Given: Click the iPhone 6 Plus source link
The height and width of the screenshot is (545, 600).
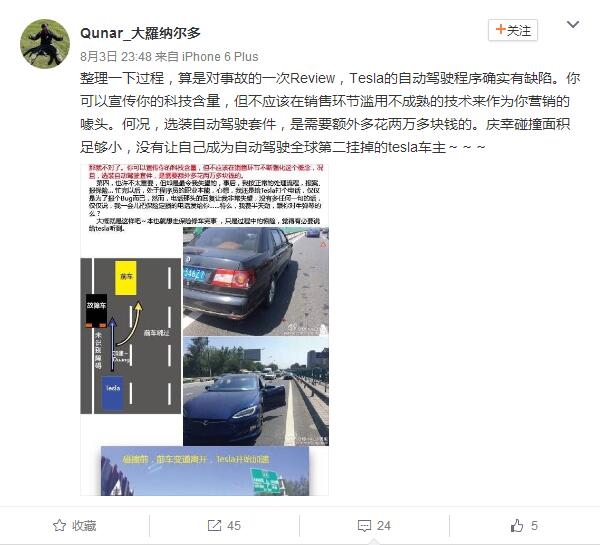Looking at the screenshot, I should click(220, 57).
